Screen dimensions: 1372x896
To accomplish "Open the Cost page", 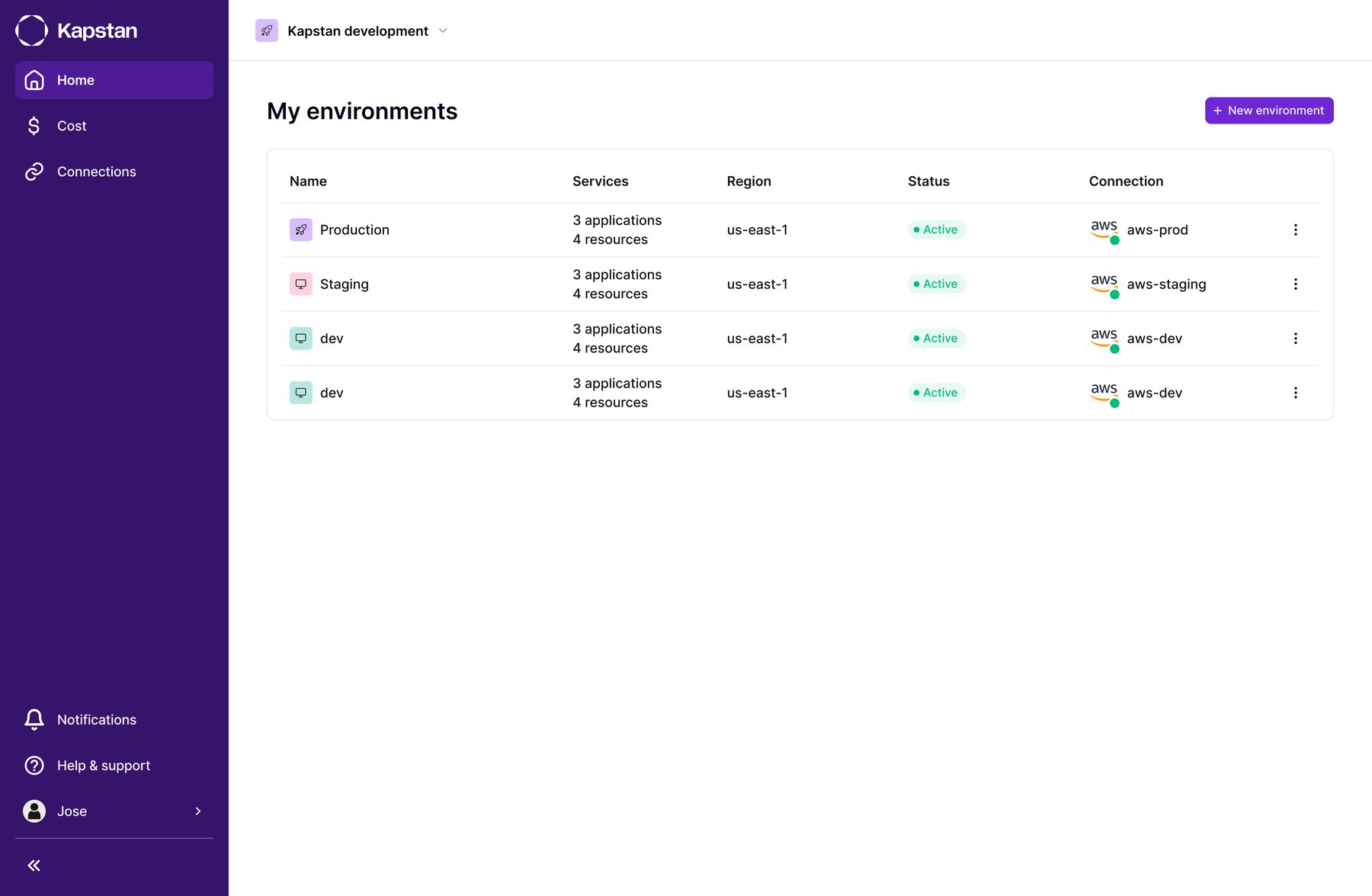I will (114, 126).
